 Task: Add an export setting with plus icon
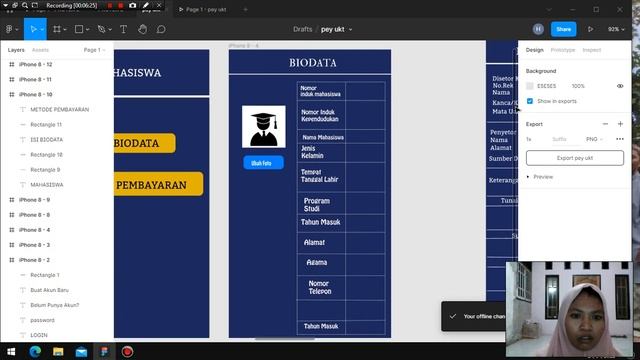620,124
